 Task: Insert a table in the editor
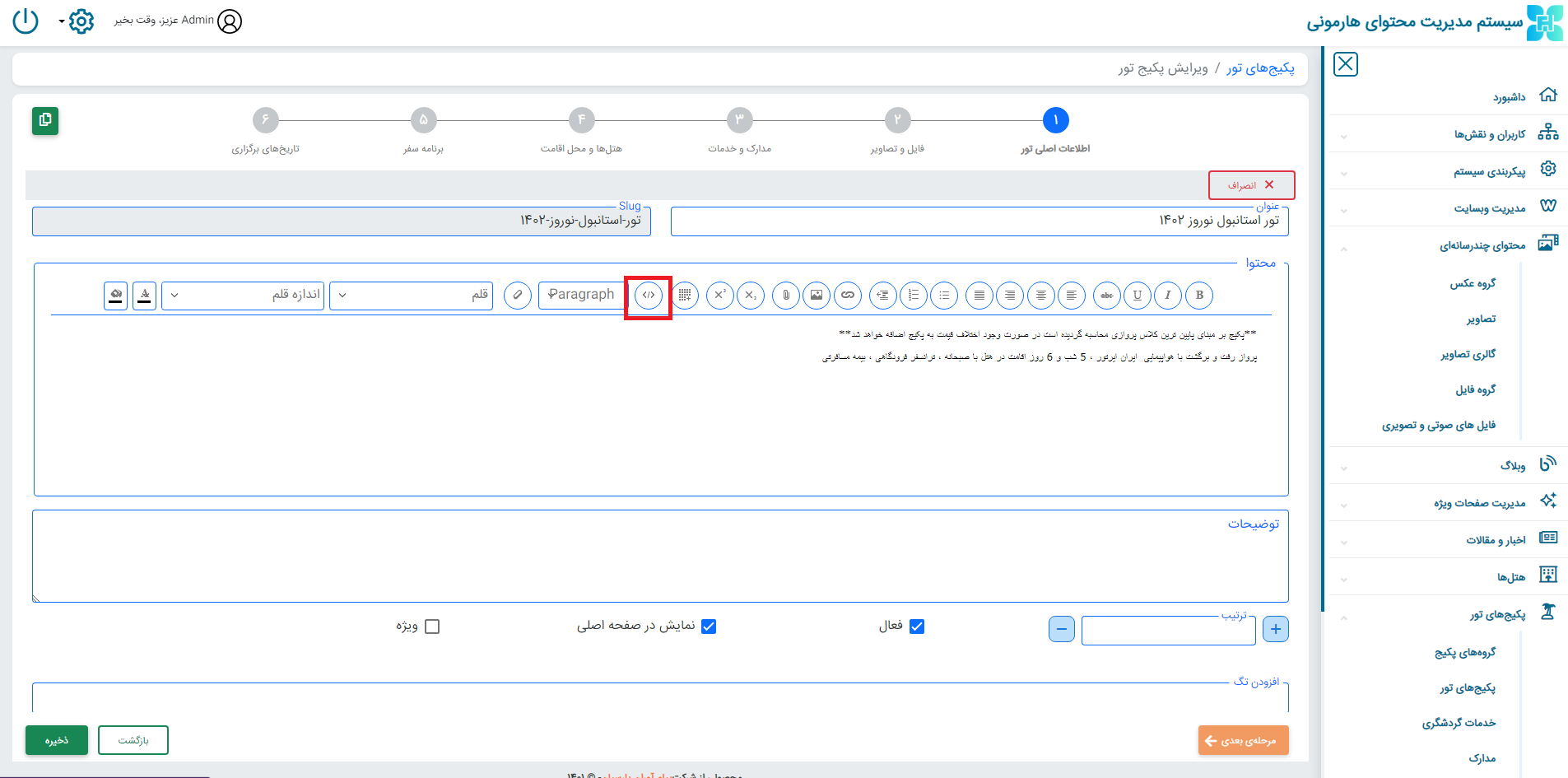684,295
